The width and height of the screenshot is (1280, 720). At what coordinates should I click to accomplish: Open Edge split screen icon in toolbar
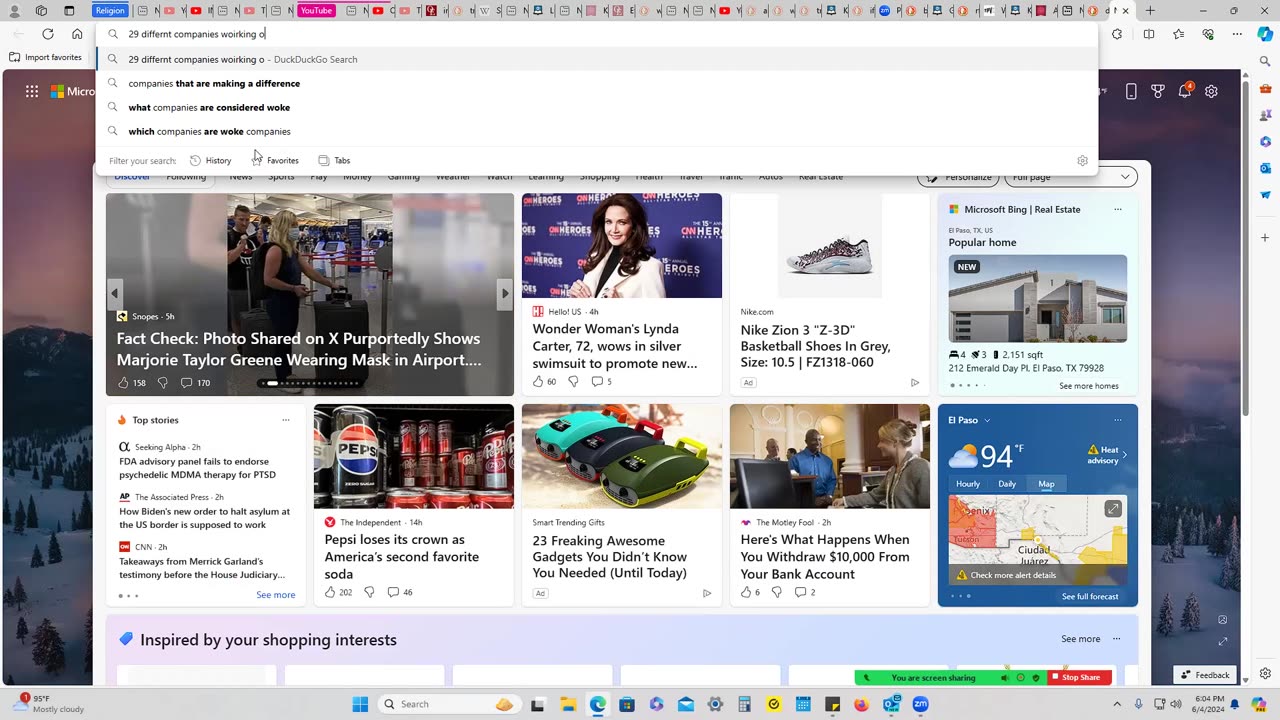(x=1149, y=34)
